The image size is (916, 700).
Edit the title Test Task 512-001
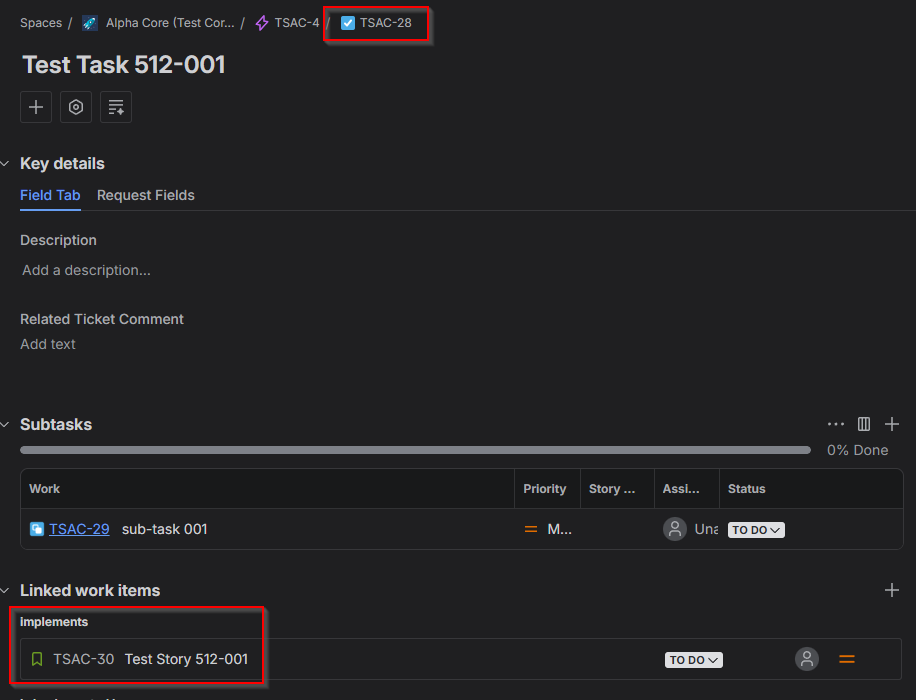click(x=124, y=65)
